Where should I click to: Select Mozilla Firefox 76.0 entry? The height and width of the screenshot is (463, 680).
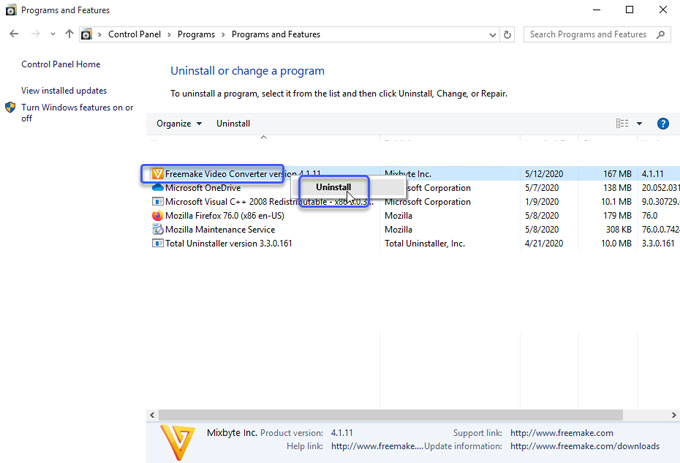(225, 215)
